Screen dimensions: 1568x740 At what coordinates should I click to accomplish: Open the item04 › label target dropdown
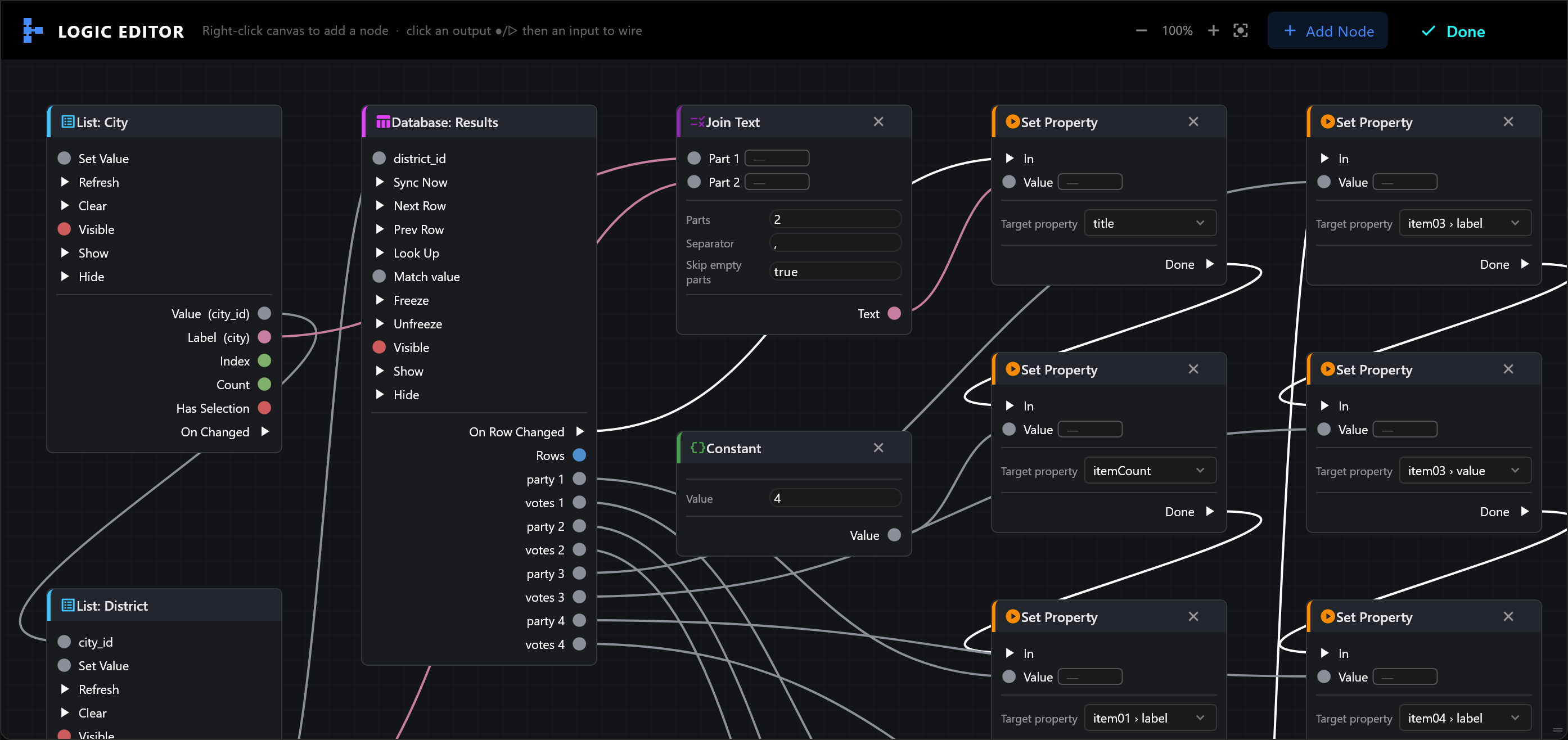[x=1465, y=718]
